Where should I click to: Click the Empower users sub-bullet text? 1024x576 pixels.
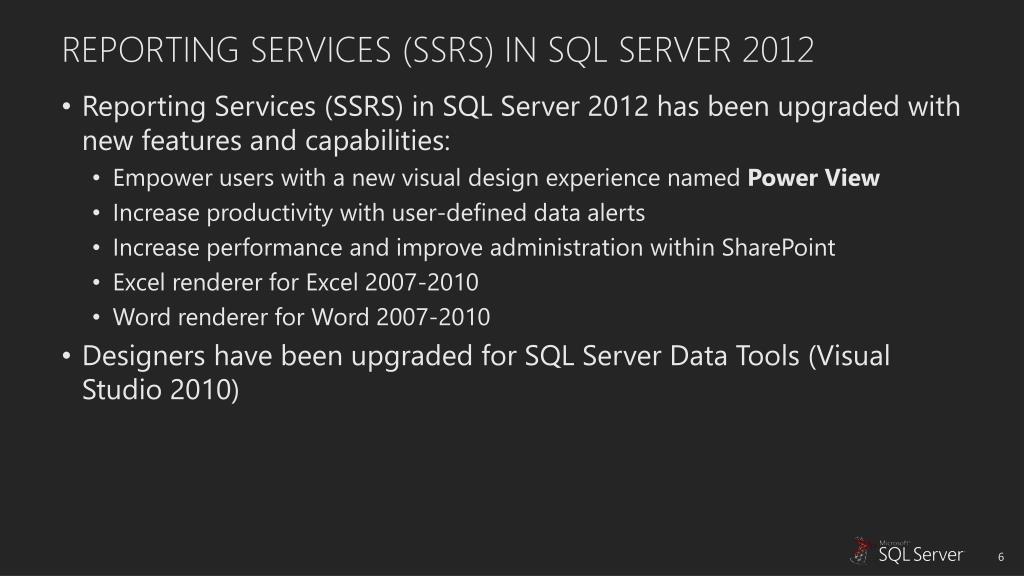496,178
